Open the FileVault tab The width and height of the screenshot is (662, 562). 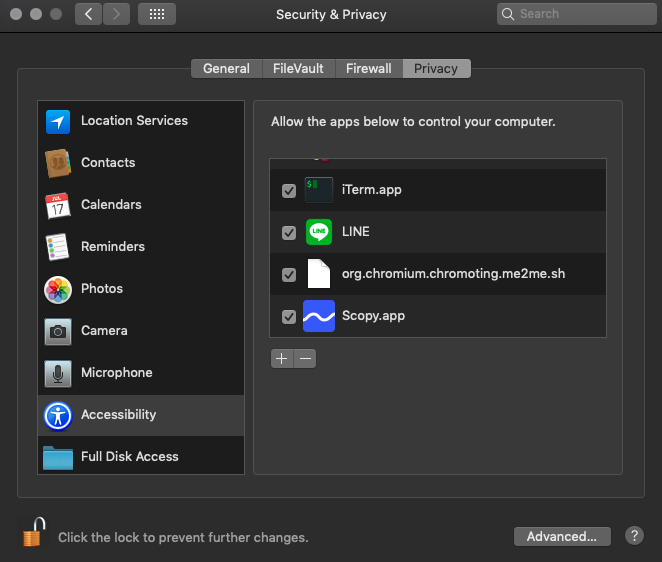298,68
